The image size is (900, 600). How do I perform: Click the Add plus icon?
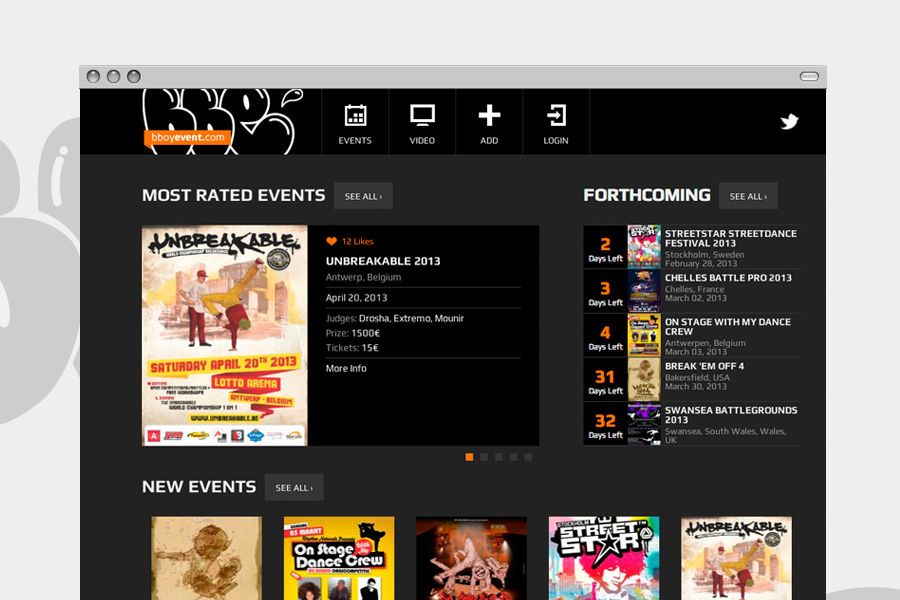point(489,116)
